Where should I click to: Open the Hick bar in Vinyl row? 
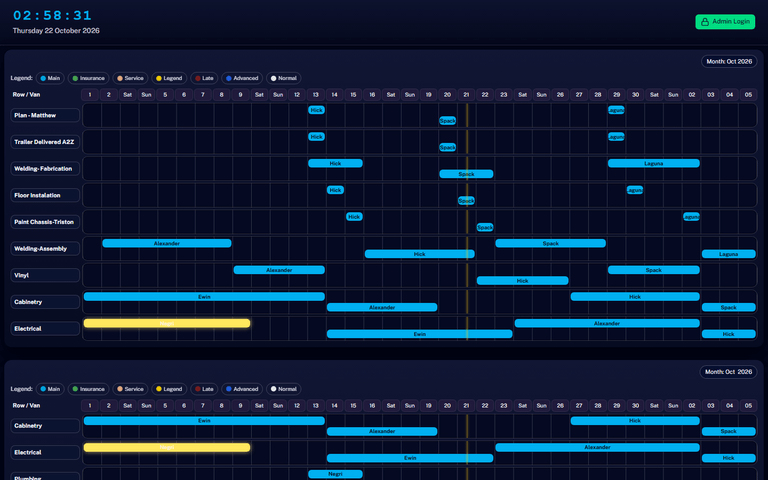[x=523, y=281]
